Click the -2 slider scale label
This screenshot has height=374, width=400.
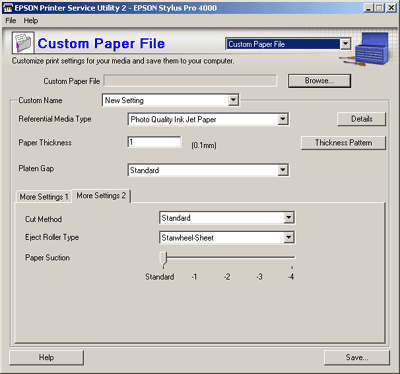pos(227,277)
